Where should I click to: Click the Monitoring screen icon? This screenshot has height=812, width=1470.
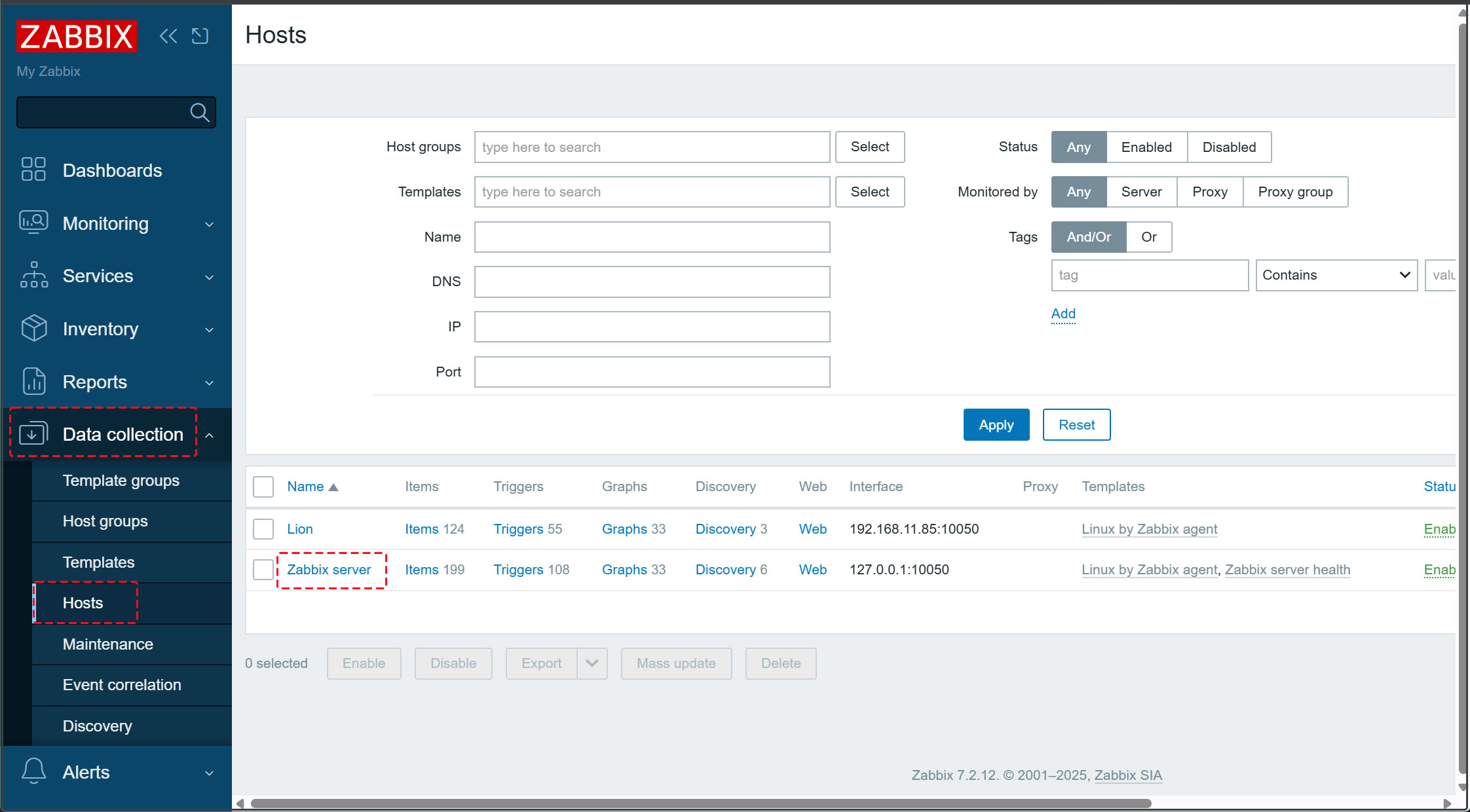pos(33,223)
